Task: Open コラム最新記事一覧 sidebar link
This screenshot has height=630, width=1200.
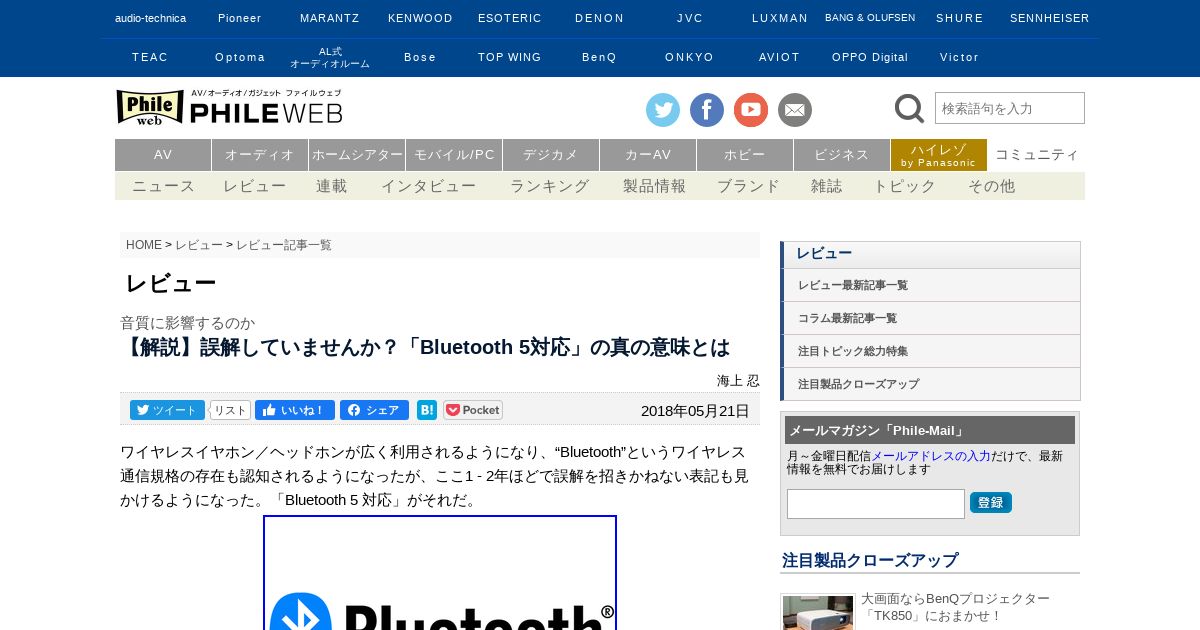Action: click(x=931, y=318)
